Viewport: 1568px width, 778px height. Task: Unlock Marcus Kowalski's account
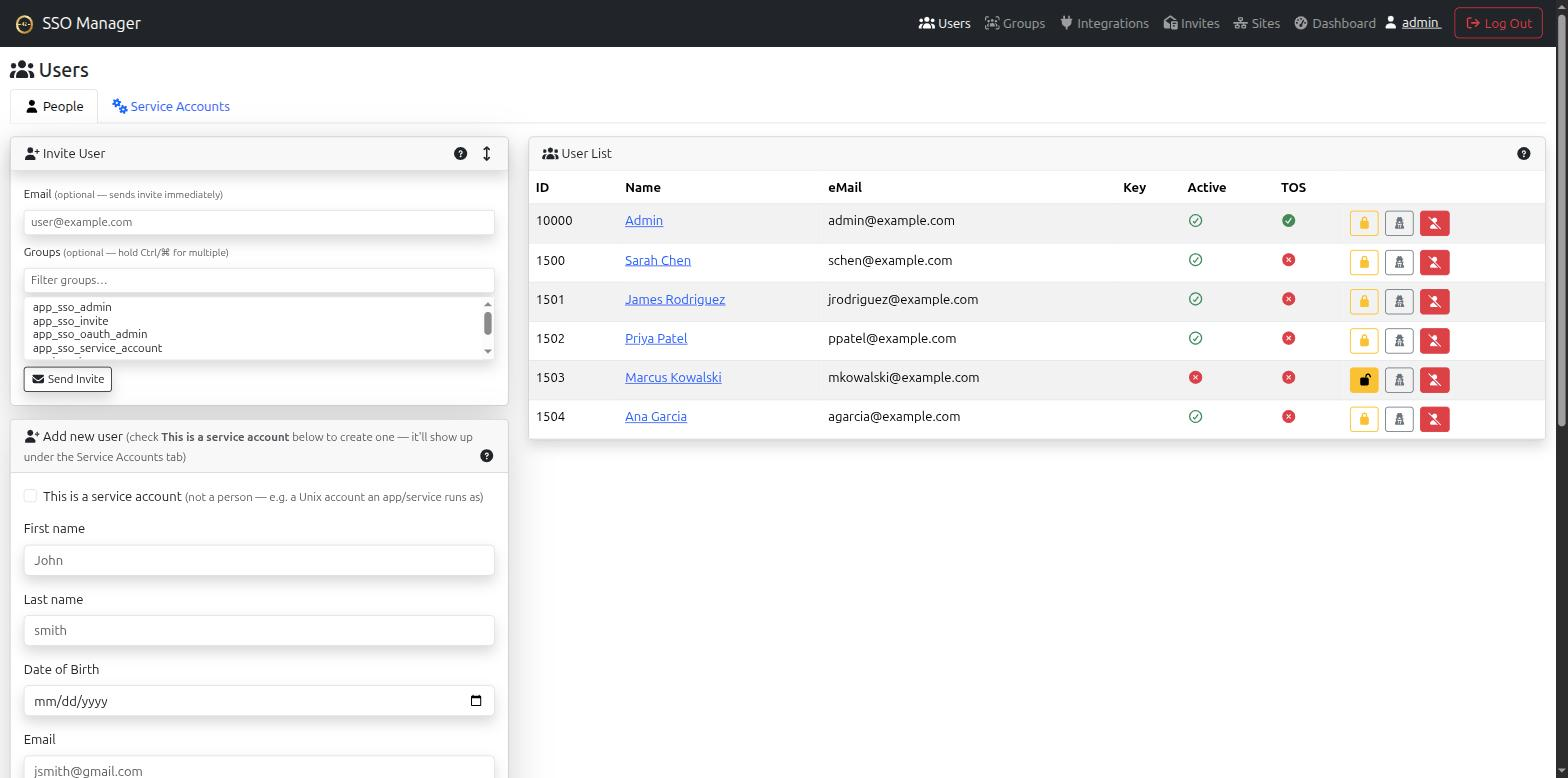[1364, 379]
